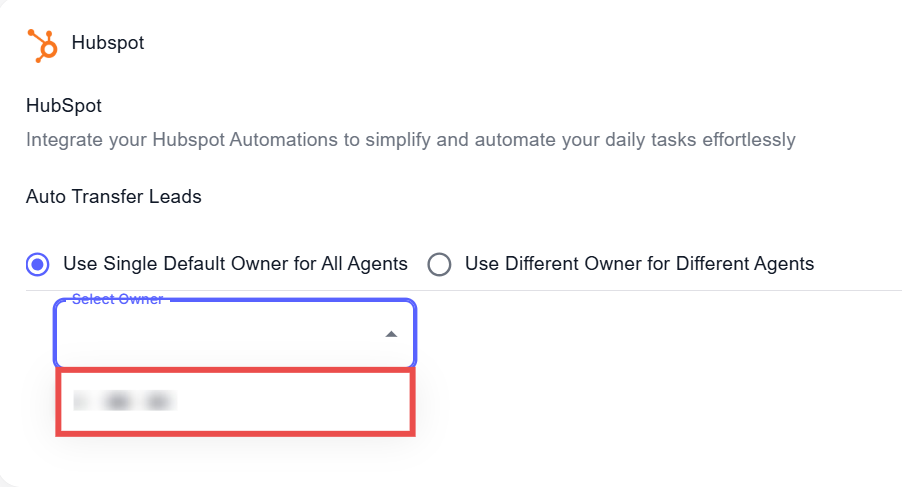
Task: Choose the blurred owner option in list
Action: click(125, 402)
